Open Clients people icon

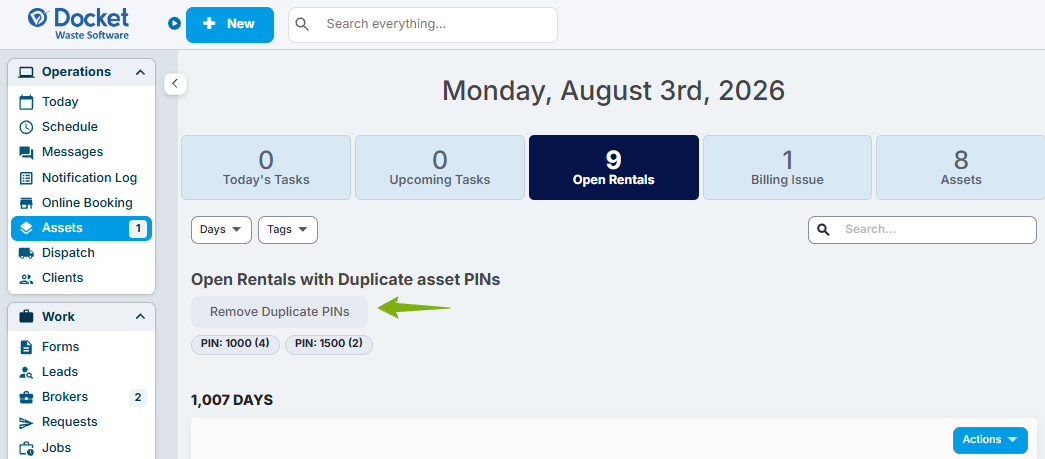pyautogui.click(x=26, y=278)
